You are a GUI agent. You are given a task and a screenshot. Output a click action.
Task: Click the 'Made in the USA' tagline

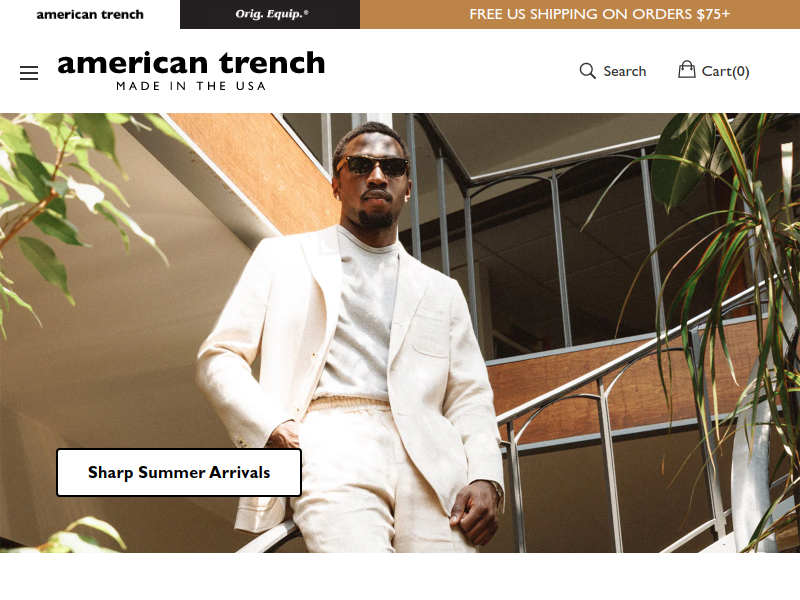[191, 86]
